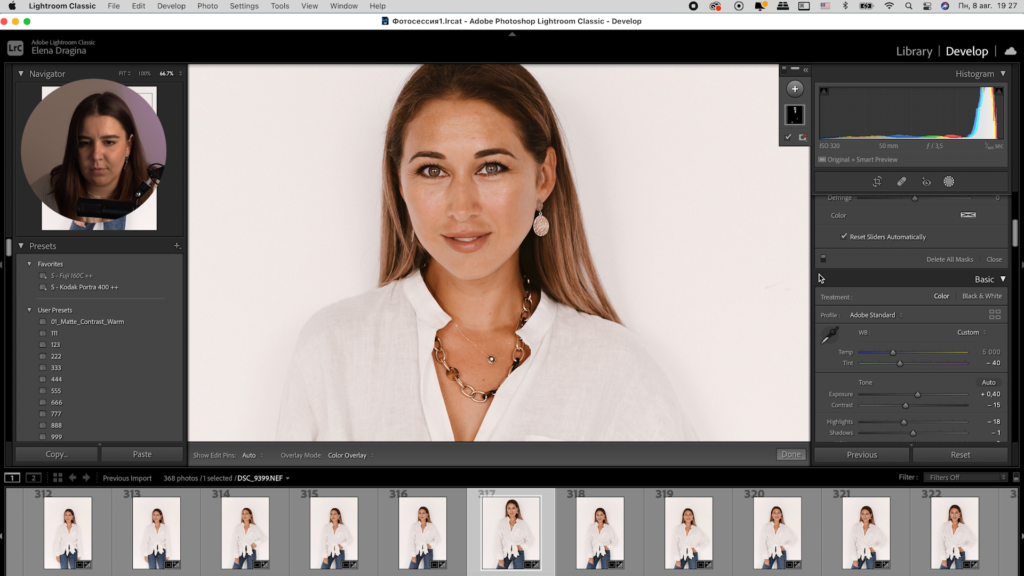Switch treatment to Black & White
Image resolution: width=1024 pixels, height=576 pixels.
click(981, 296)
